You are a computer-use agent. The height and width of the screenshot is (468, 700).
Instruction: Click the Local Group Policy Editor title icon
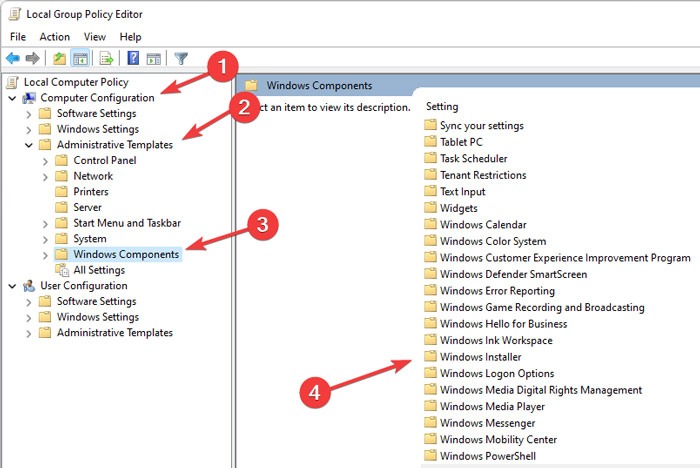coord(15,14)
